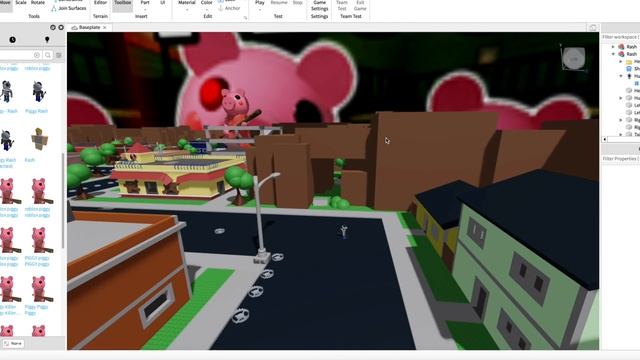Undock the Toolbox panel with left circle icon

[x=53, y=27]
